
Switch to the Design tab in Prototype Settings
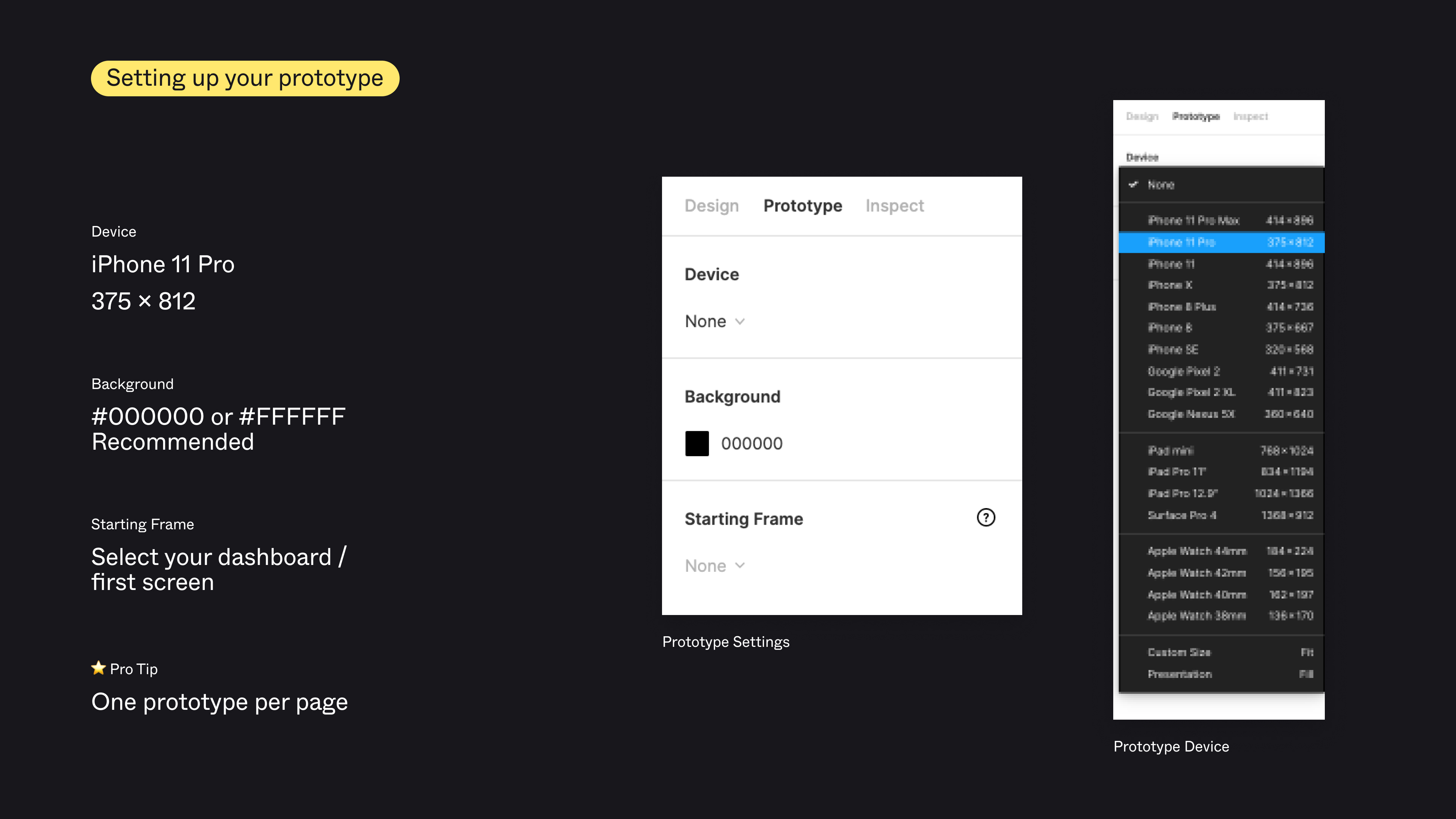tap(712, 206)
